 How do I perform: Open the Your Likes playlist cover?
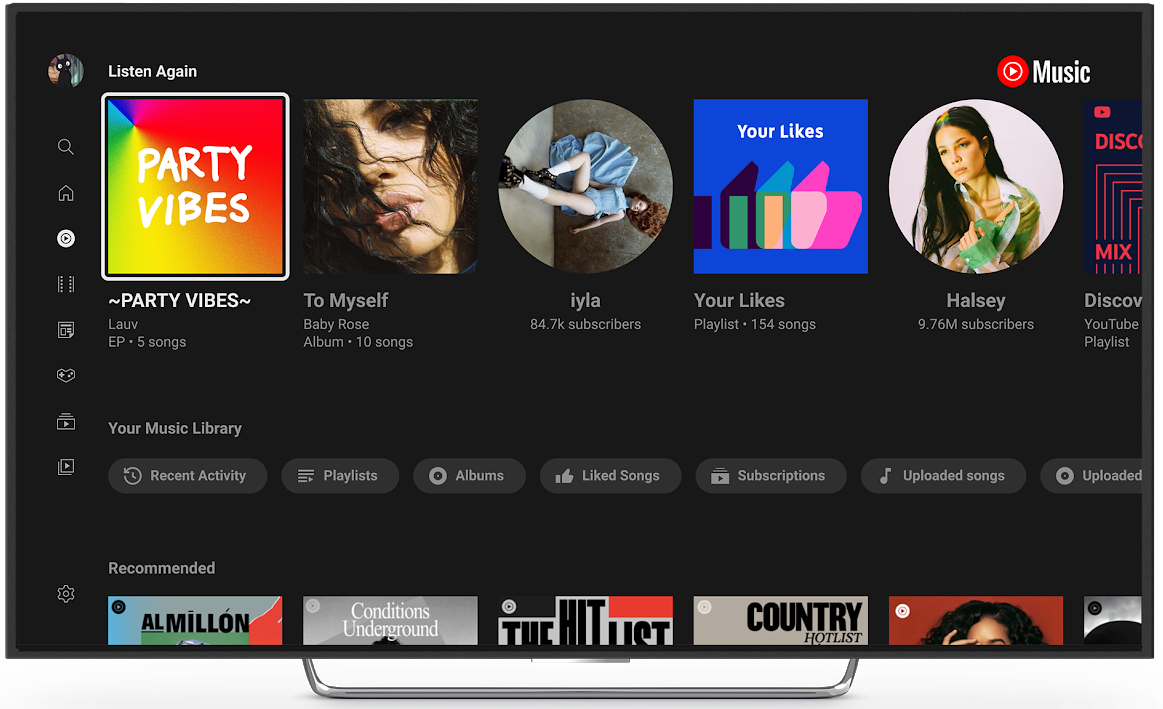point(780,186)
